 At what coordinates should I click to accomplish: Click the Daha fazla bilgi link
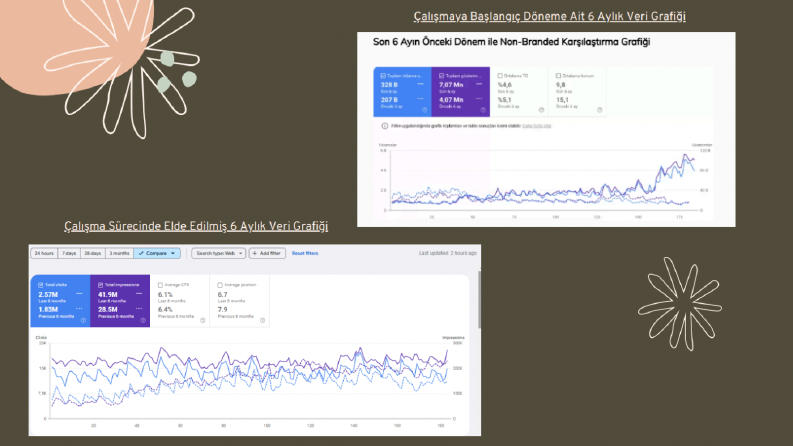click(x=537, y=126)
